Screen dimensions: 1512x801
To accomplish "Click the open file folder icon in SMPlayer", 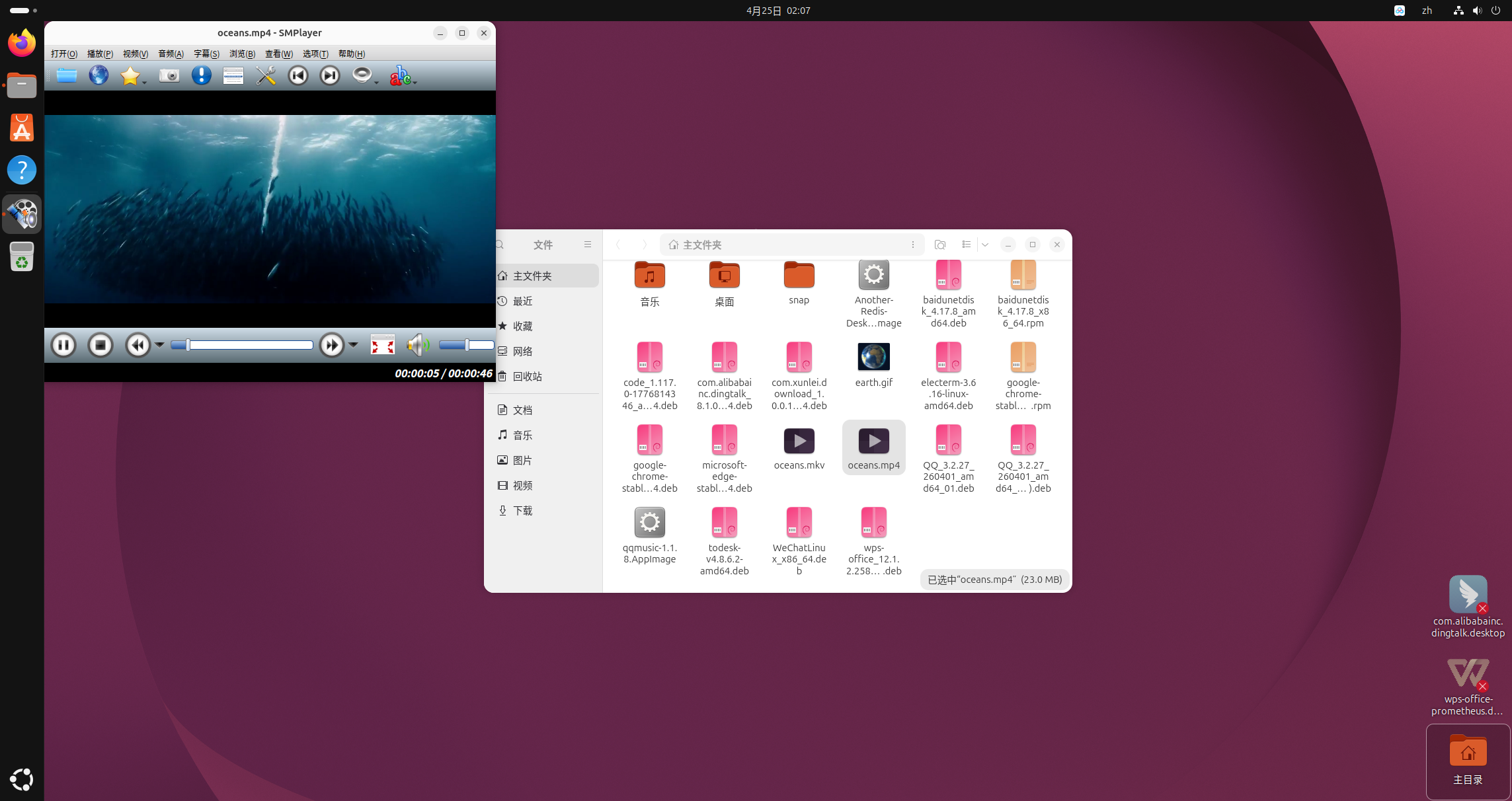I will (66, 75).
